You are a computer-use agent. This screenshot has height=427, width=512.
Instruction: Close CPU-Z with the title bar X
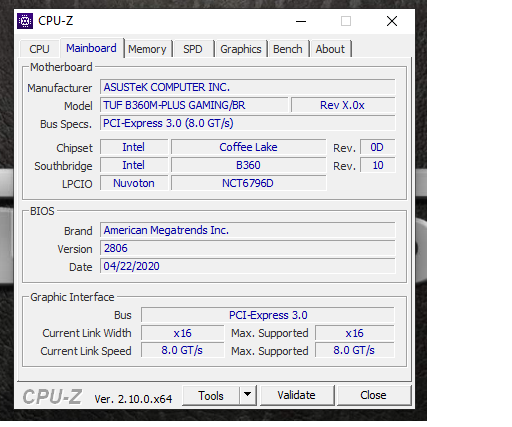[x=392, y=21]
